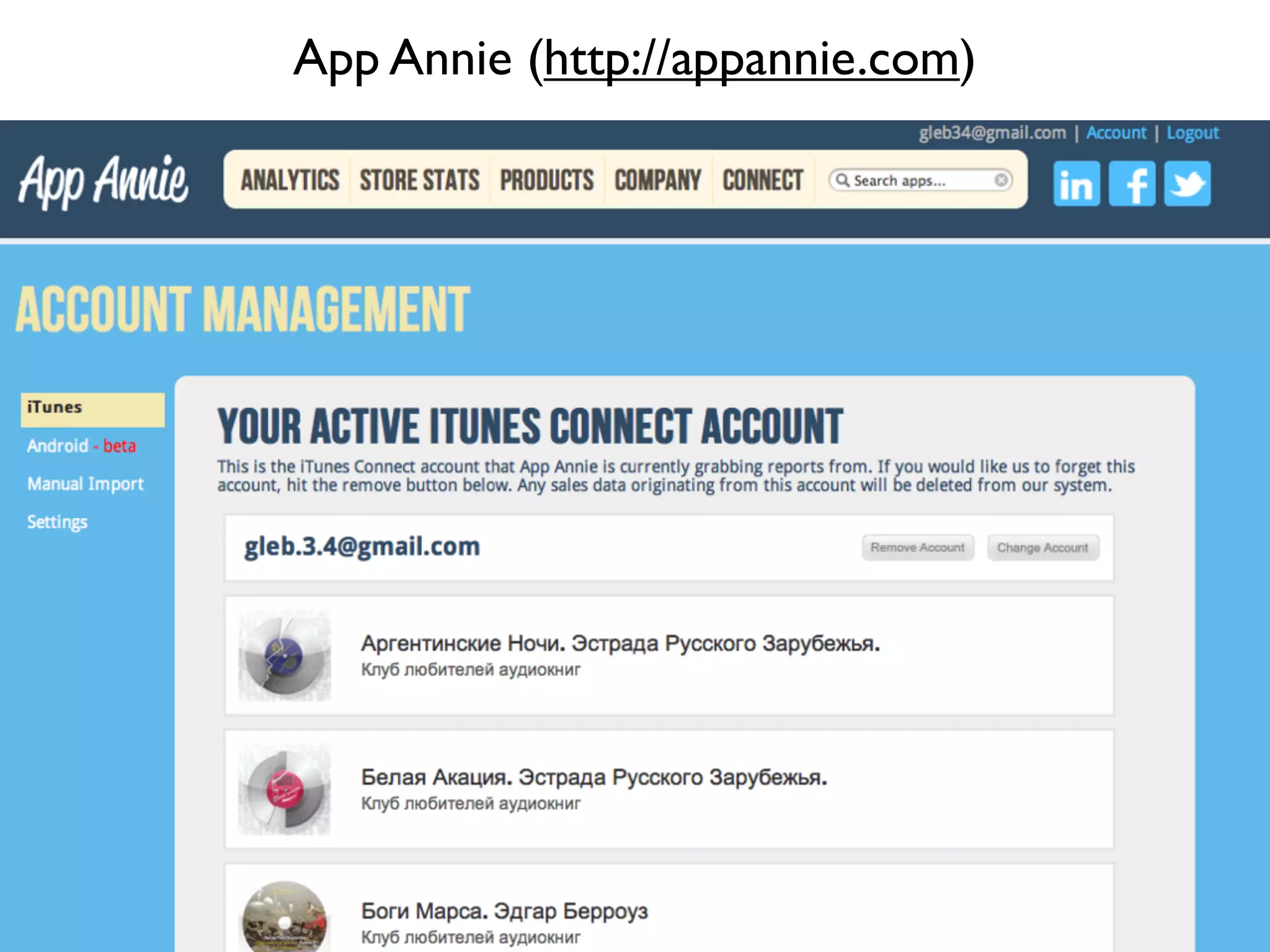
Task: Click the gleb.3.4@gmail.com account email
Action: tap(362, 547)
